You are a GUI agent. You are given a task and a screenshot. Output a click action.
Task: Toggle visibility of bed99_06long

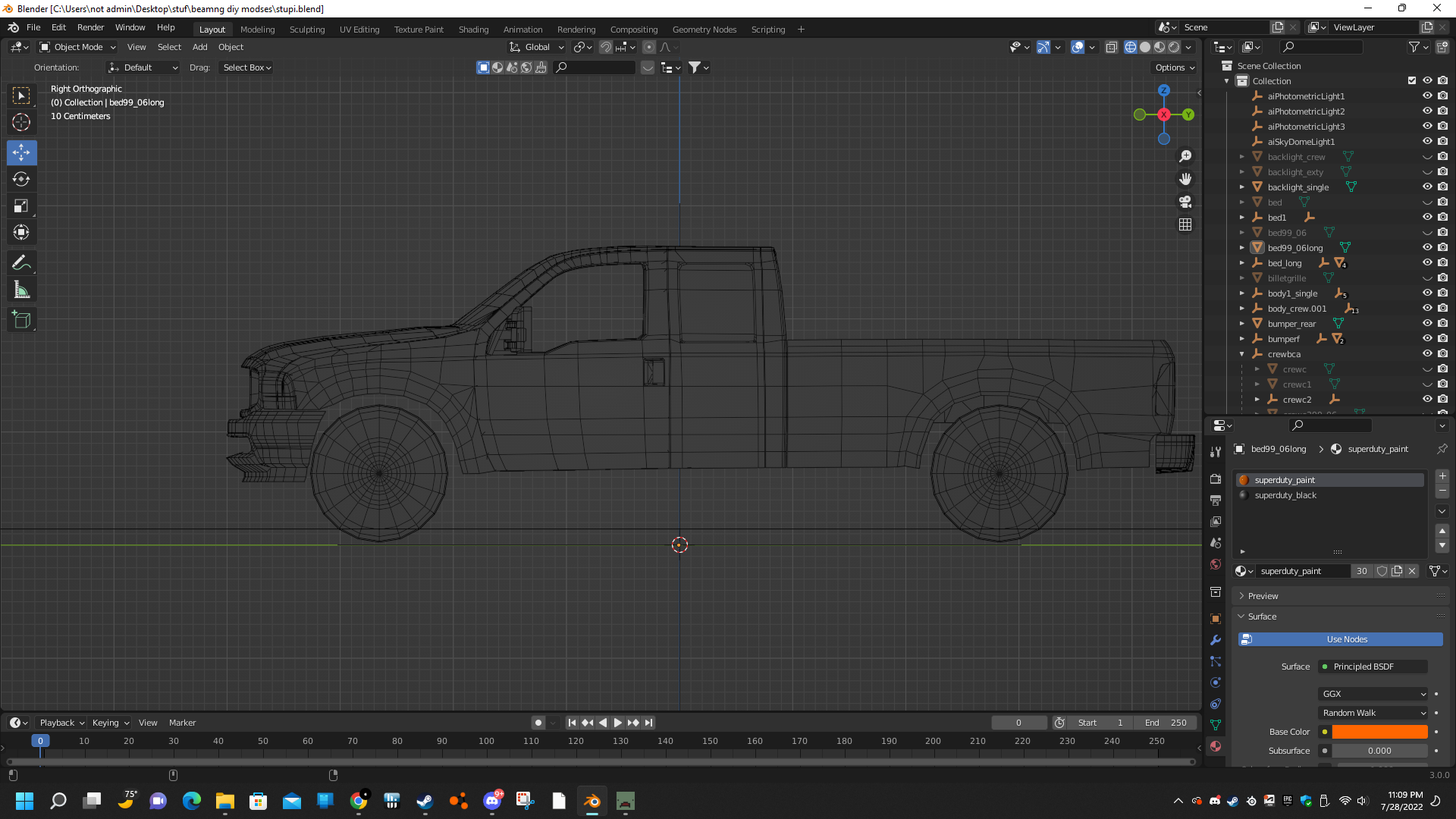point(1426,247)
